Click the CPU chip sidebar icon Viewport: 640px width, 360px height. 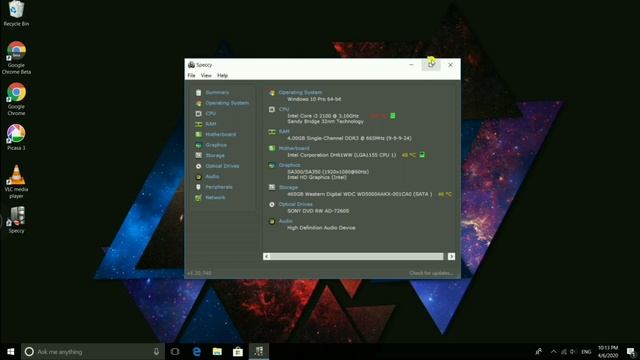point(198,113)
